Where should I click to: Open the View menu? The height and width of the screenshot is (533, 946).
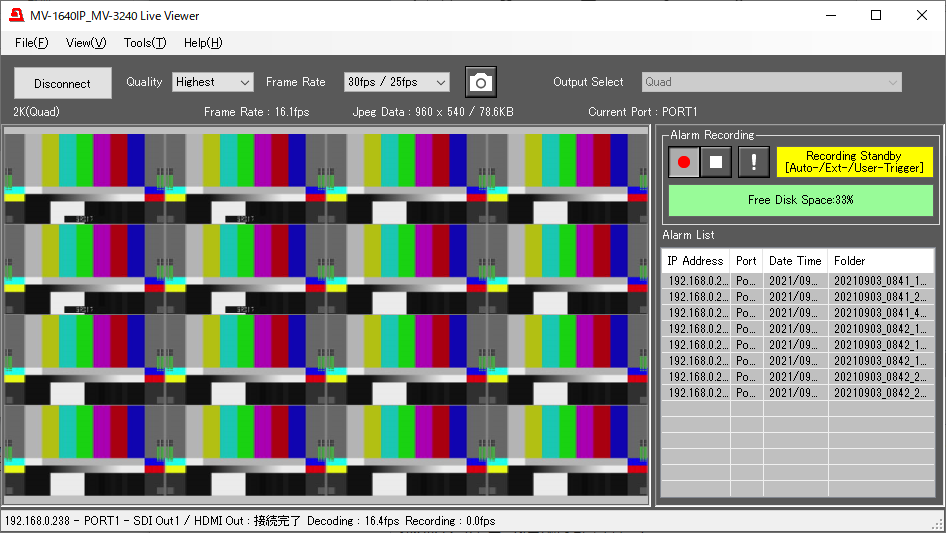pos(86,43)
